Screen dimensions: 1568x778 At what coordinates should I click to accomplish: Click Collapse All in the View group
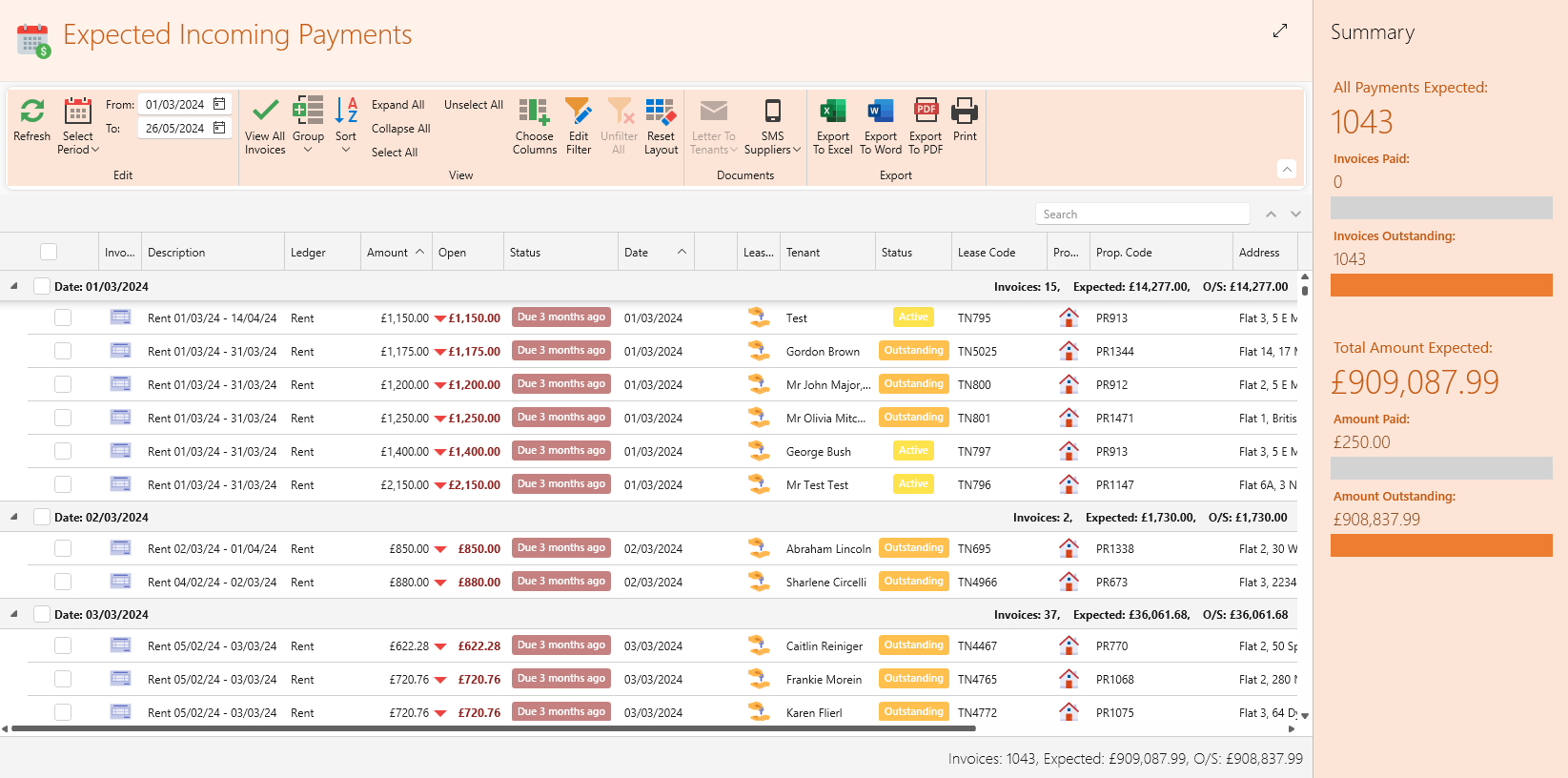400,129
